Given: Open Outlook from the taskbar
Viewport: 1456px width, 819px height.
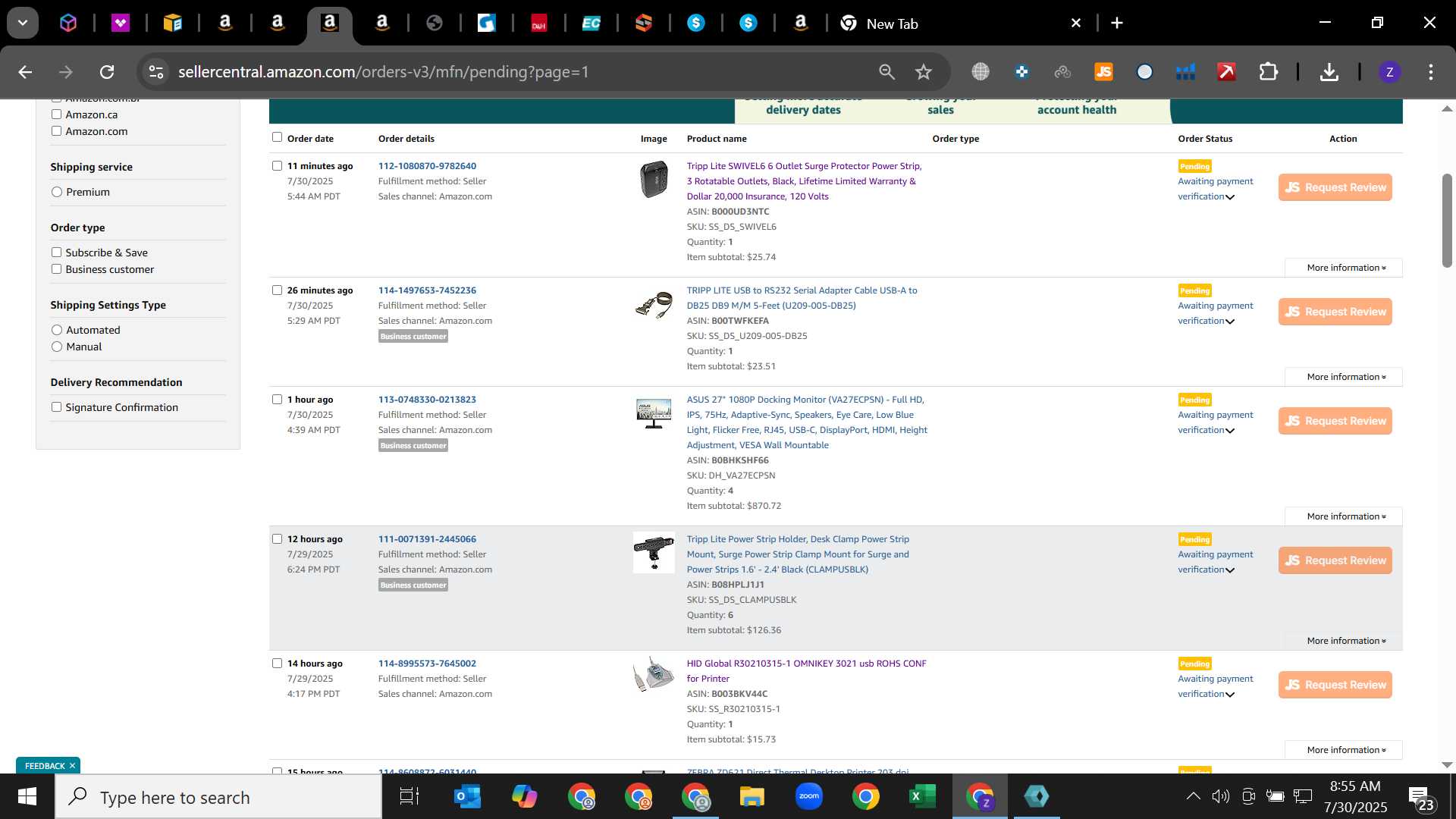Looking at the screenshot, I should [467, 797].
